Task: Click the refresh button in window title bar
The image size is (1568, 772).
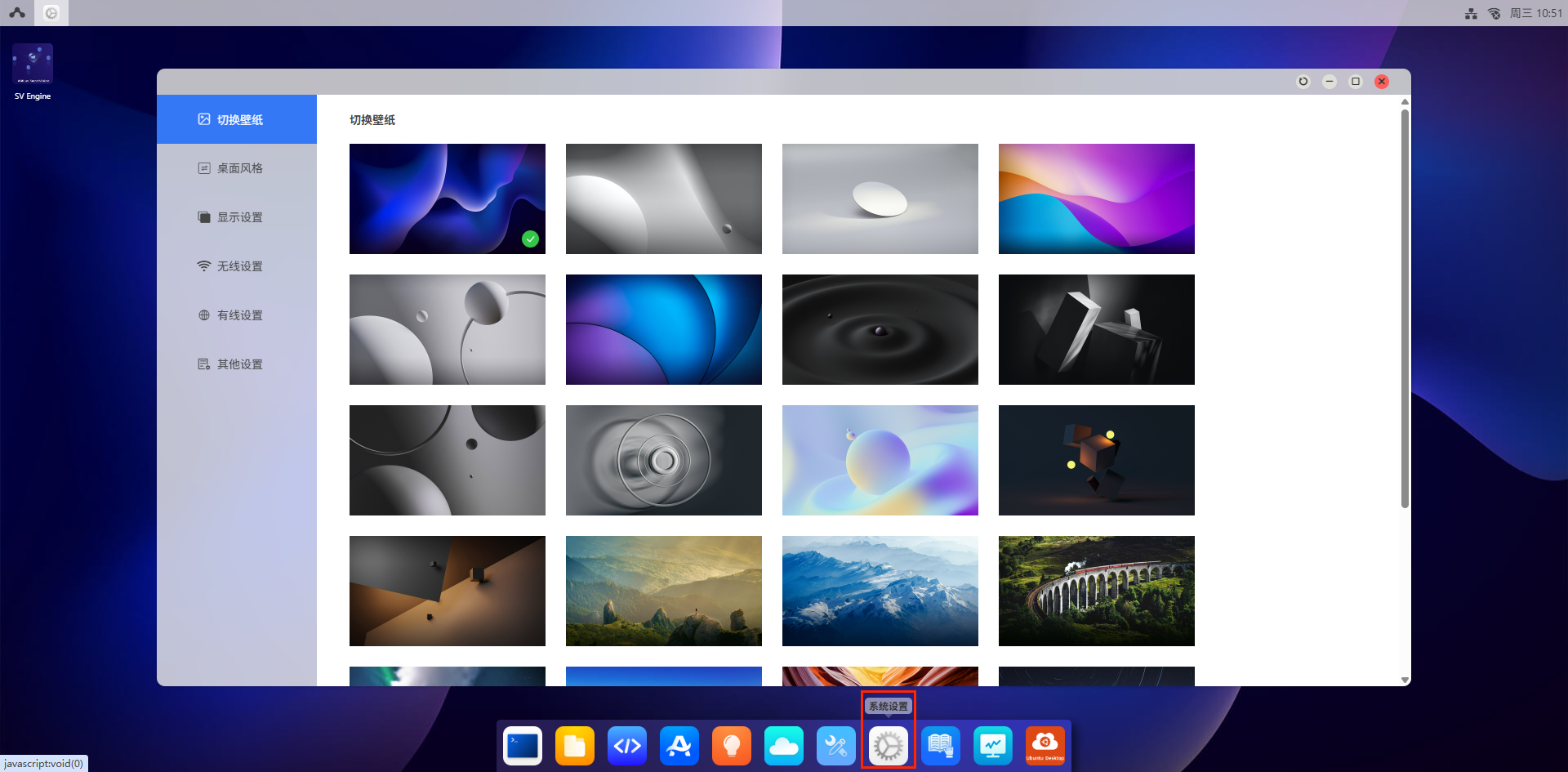Action: pos(1303,82)
